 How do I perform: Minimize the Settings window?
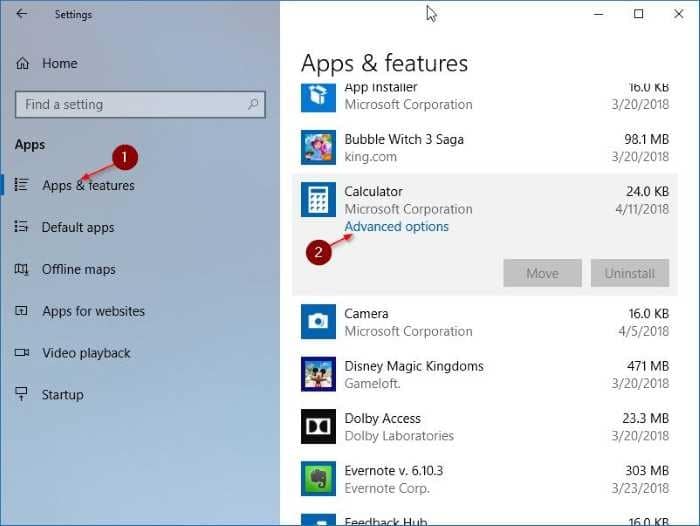click(x=598, y=14)
